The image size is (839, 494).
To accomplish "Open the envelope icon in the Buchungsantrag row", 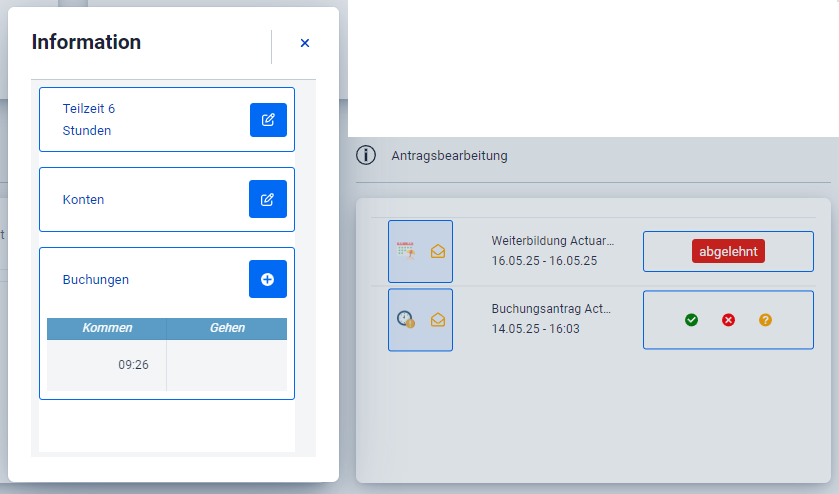I will 438,320.
